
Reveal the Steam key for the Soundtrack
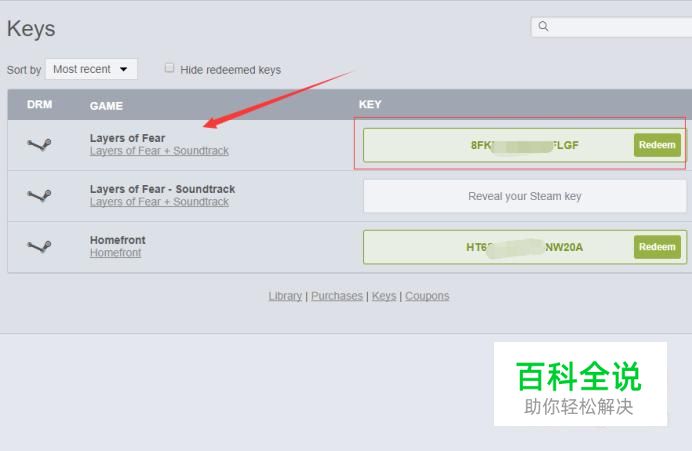click(x=525, y=196)
